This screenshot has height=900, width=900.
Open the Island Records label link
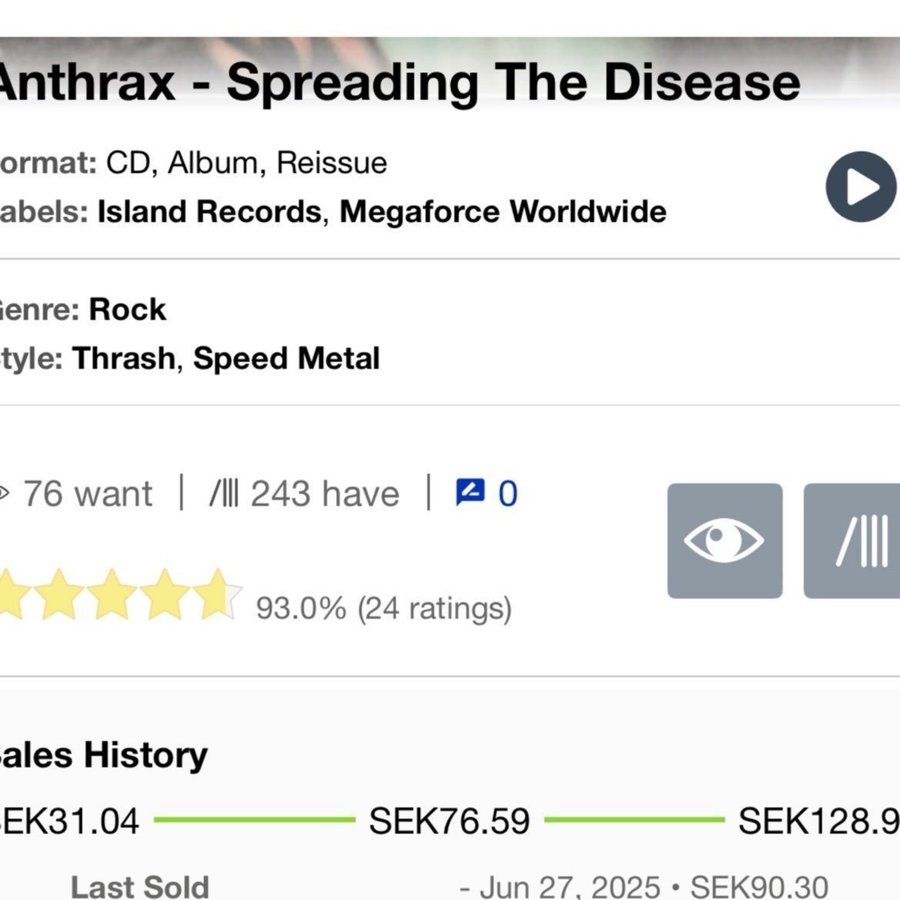pos(209,212)
